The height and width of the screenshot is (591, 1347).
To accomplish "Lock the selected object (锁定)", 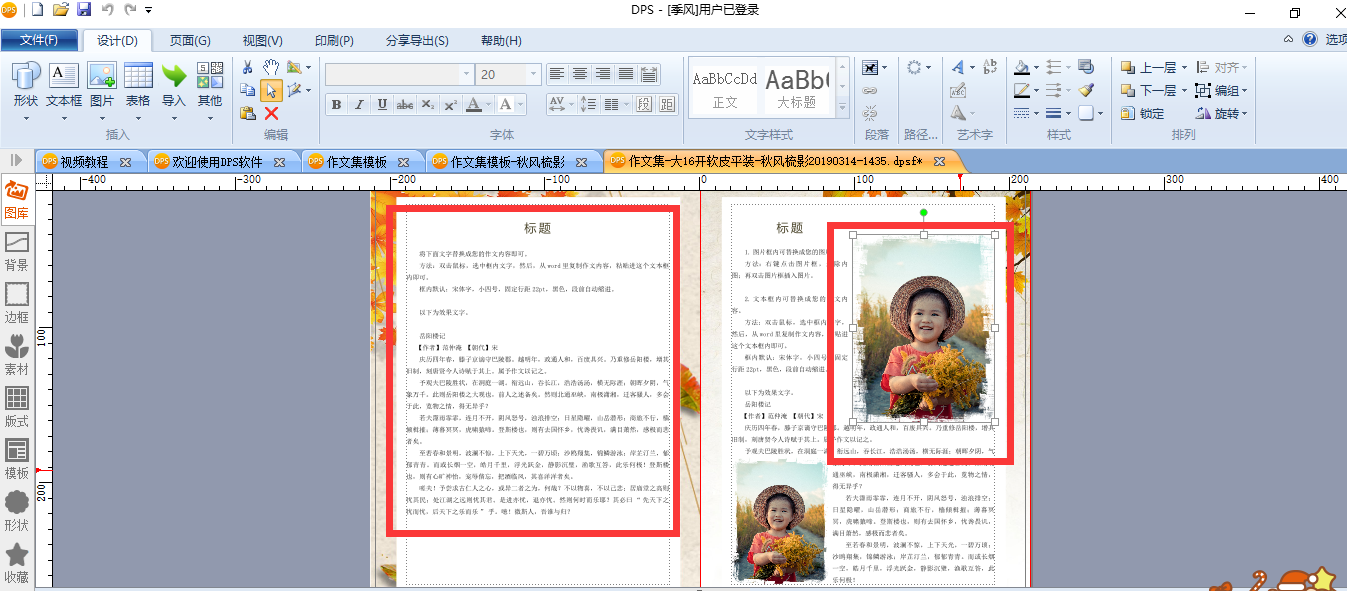I will coord(1143,114).
